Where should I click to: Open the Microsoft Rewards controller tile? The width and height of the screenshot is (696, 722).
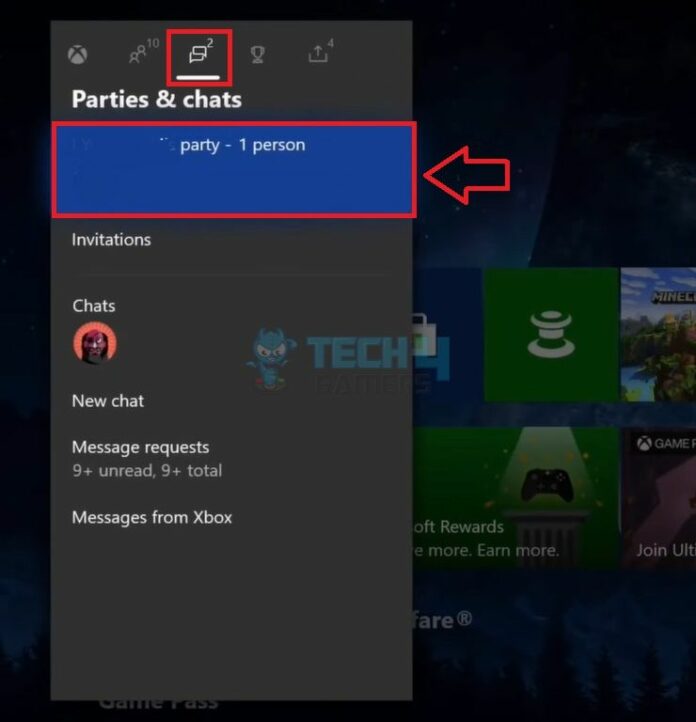515,497
